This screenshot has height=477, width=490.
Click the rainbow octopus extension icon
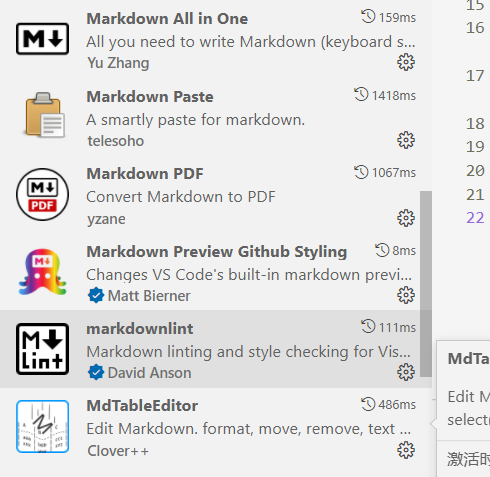click(42, 272)
